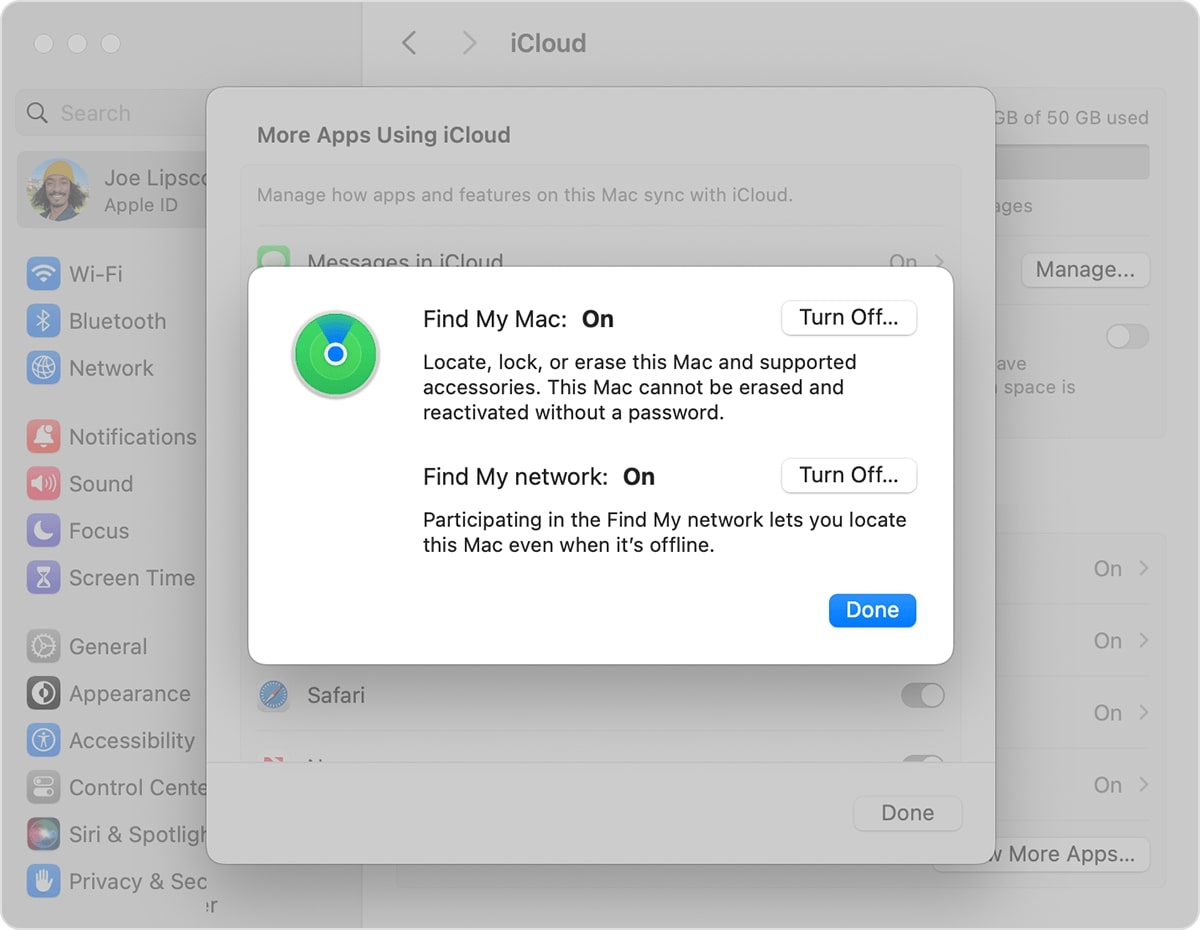
Task: Open Accessibility icon in sidebar
Action: point(43,740)
